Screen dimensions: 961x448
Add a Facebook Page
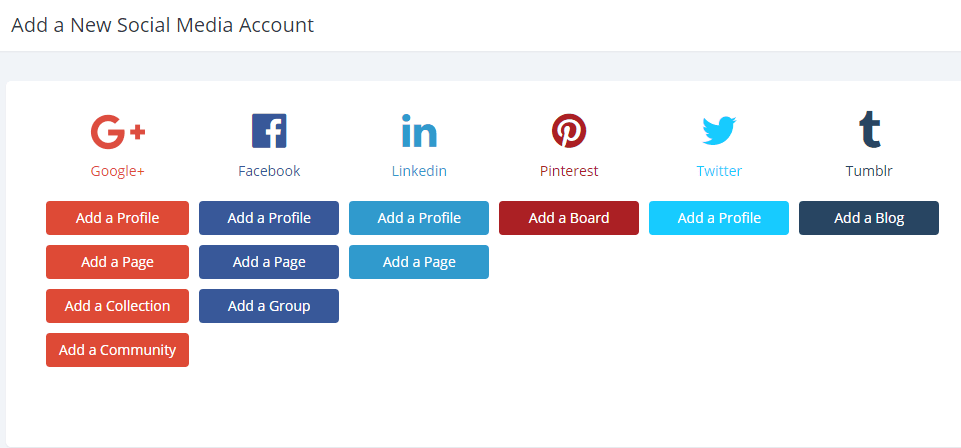pos(269,262)
